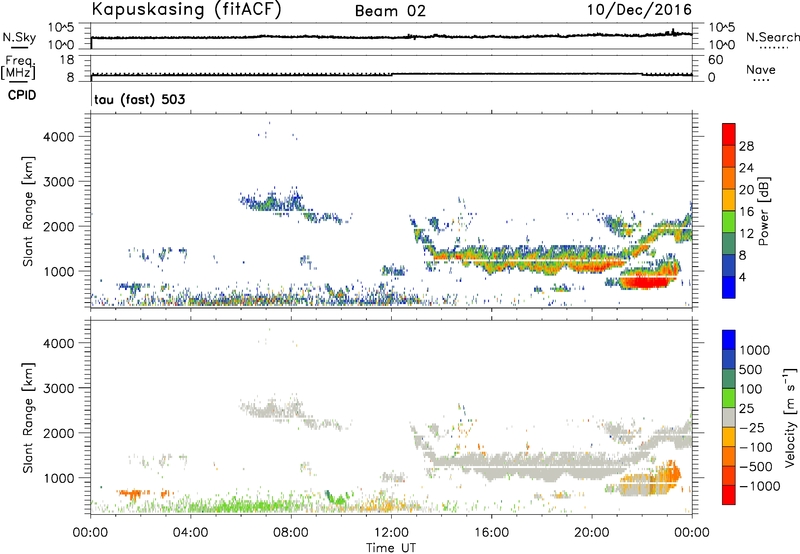Click "Slant Range [km]" label of velocity panel
Image resolution: width=800 pixels, height=554 pixels.
pos(28,417)
